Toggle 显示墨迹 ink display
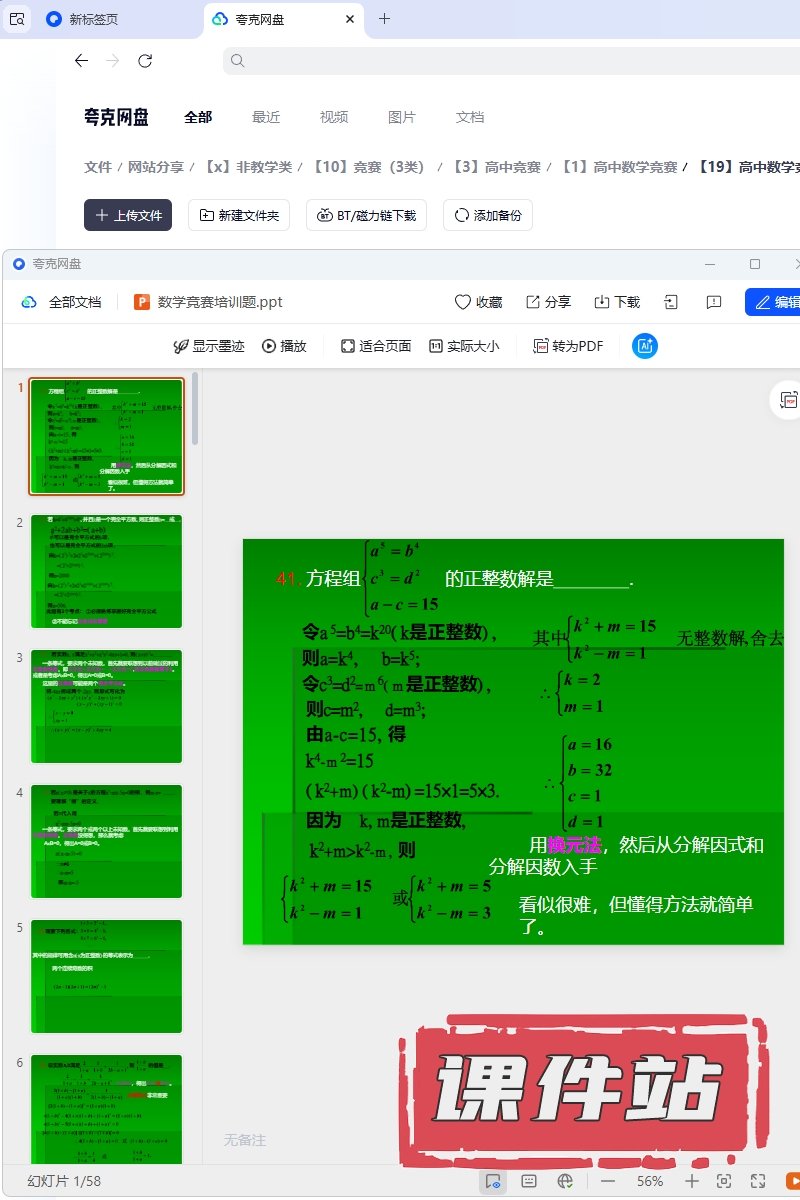The height and width of the screenshot is (1200, 800). [x=208, y=346]
